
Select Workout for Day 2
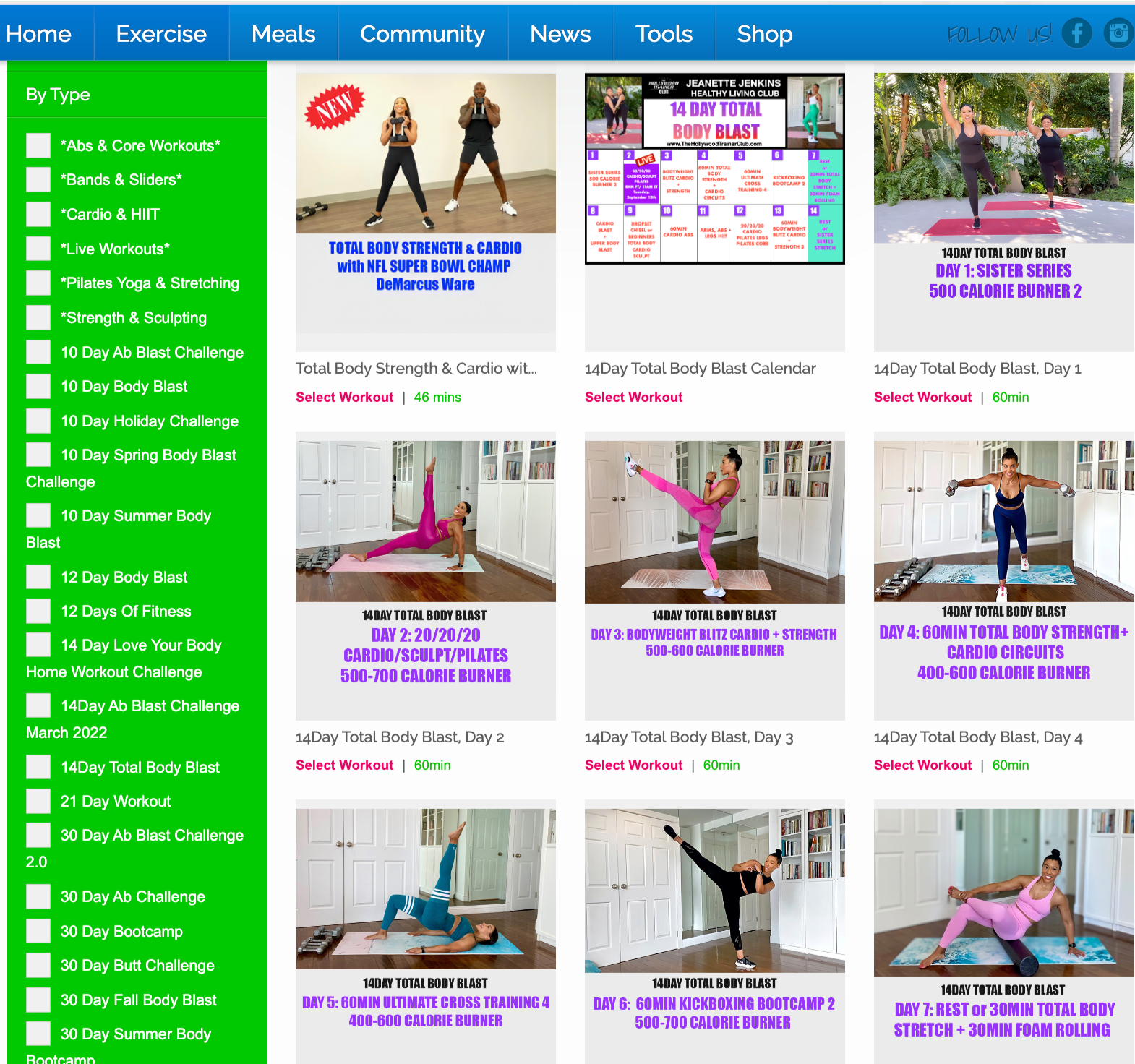[x=344, y=765]
